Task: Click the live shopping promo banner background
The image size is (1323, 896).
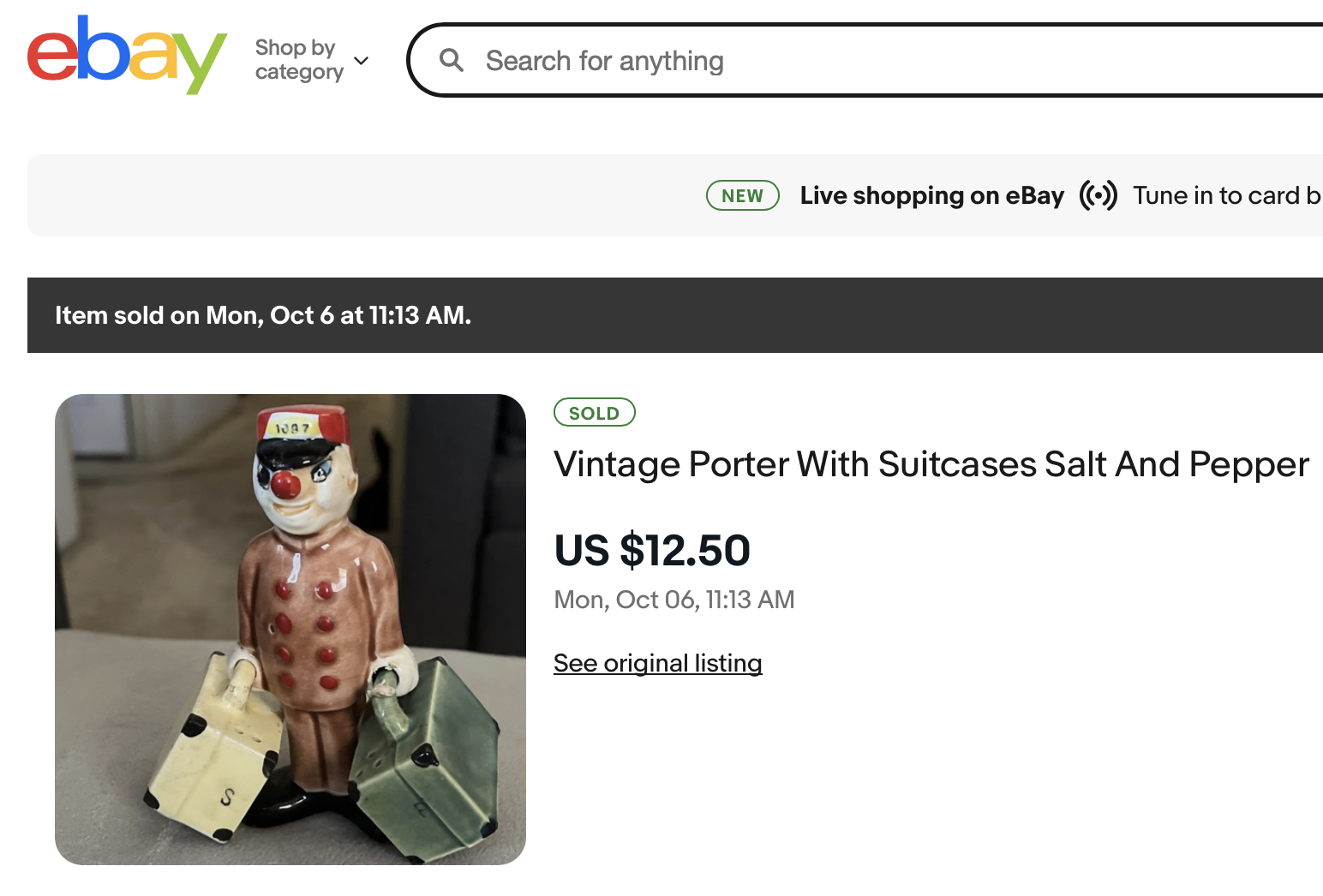Action: [x=343, y=195]
